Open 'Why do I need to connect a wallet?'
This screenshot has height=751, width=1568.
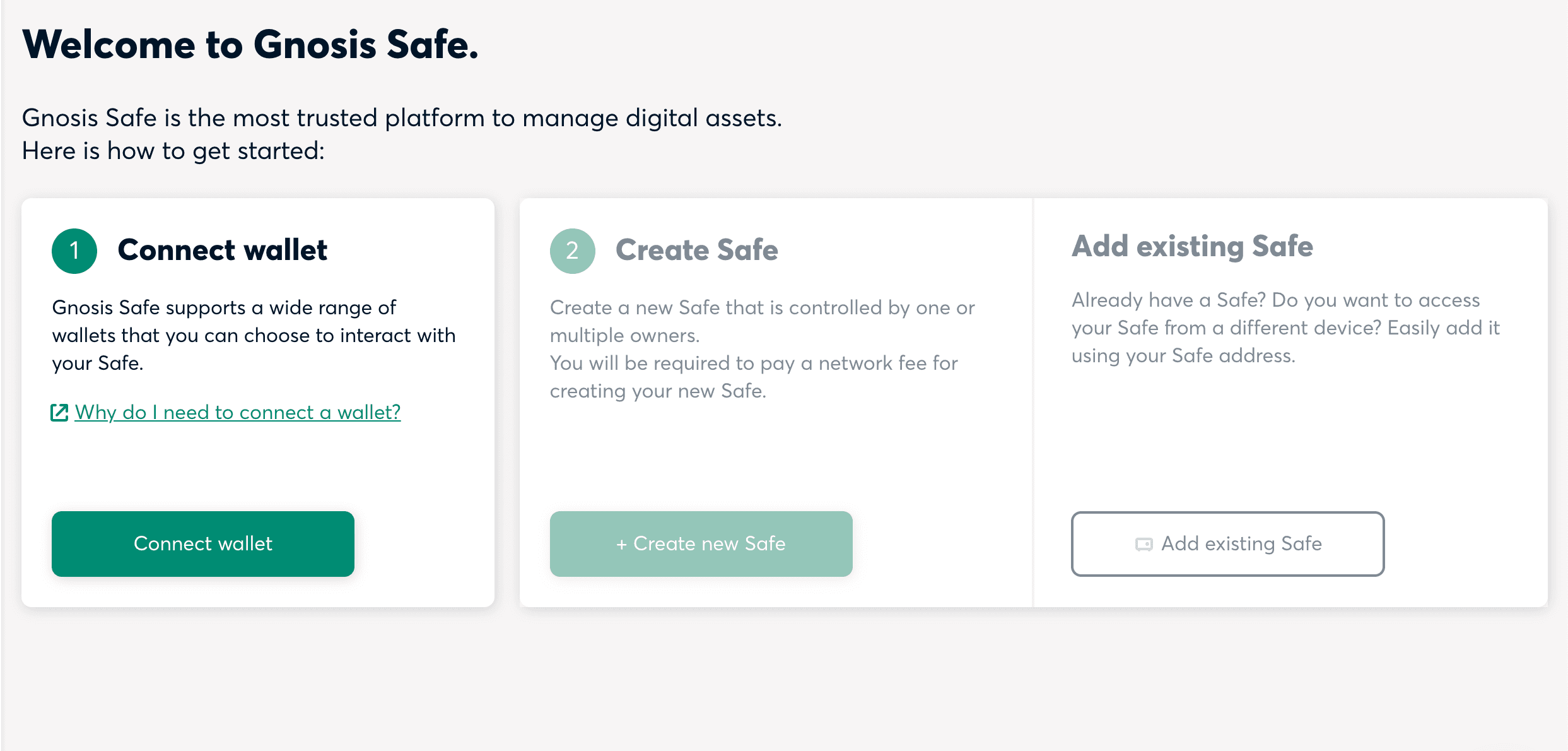pyautogui.click(x=238, y=412)
